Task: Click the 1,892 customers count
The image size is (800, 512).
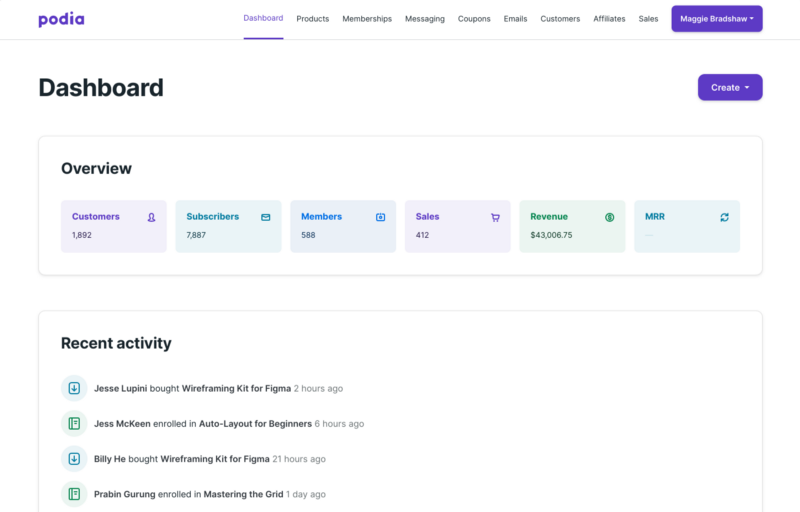Action: click(x=82, y=235)
